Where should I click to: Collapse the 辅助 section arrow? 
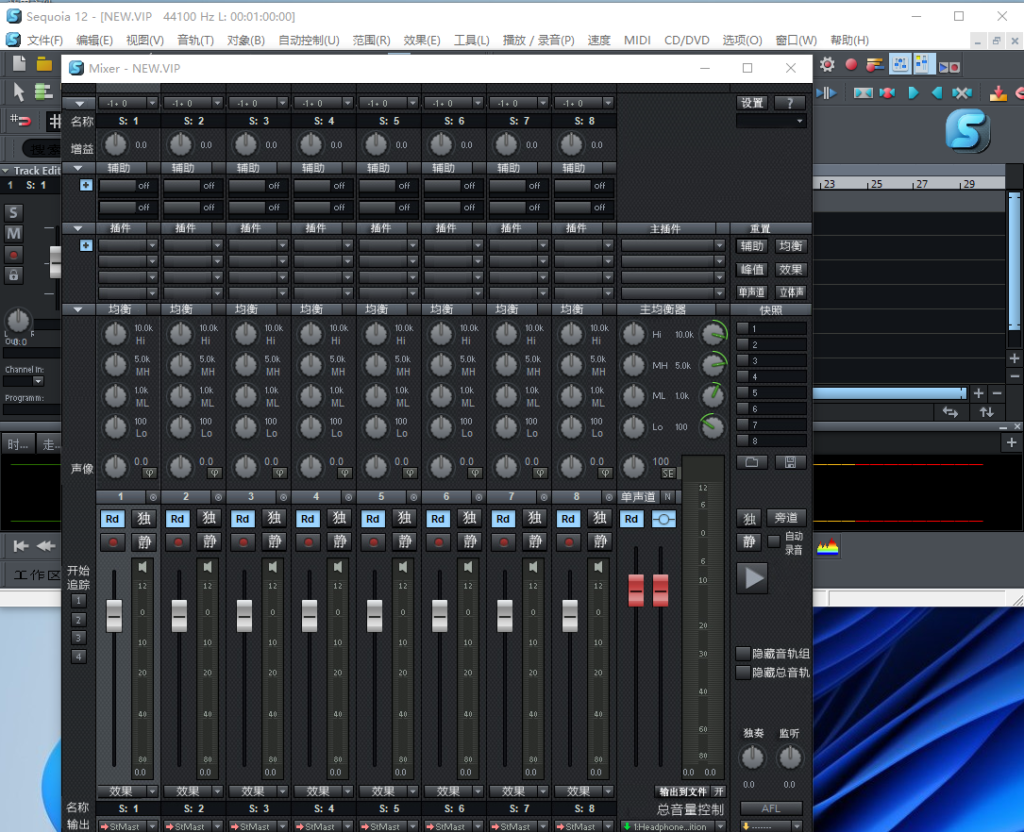click(x=78, y=168)
